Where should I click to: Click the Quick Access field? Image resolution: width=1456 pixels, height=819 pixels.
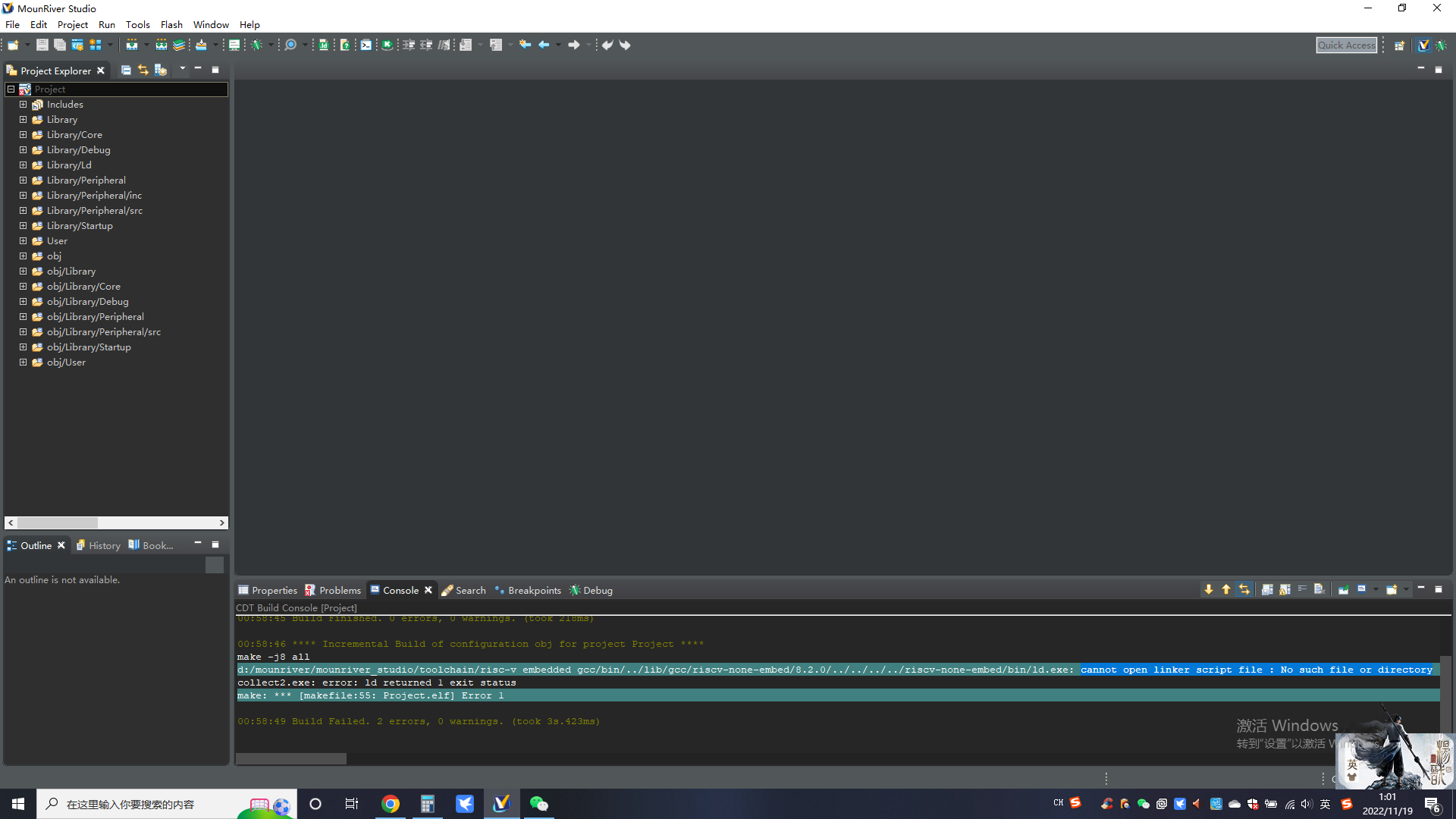(x=1346, y=45)
